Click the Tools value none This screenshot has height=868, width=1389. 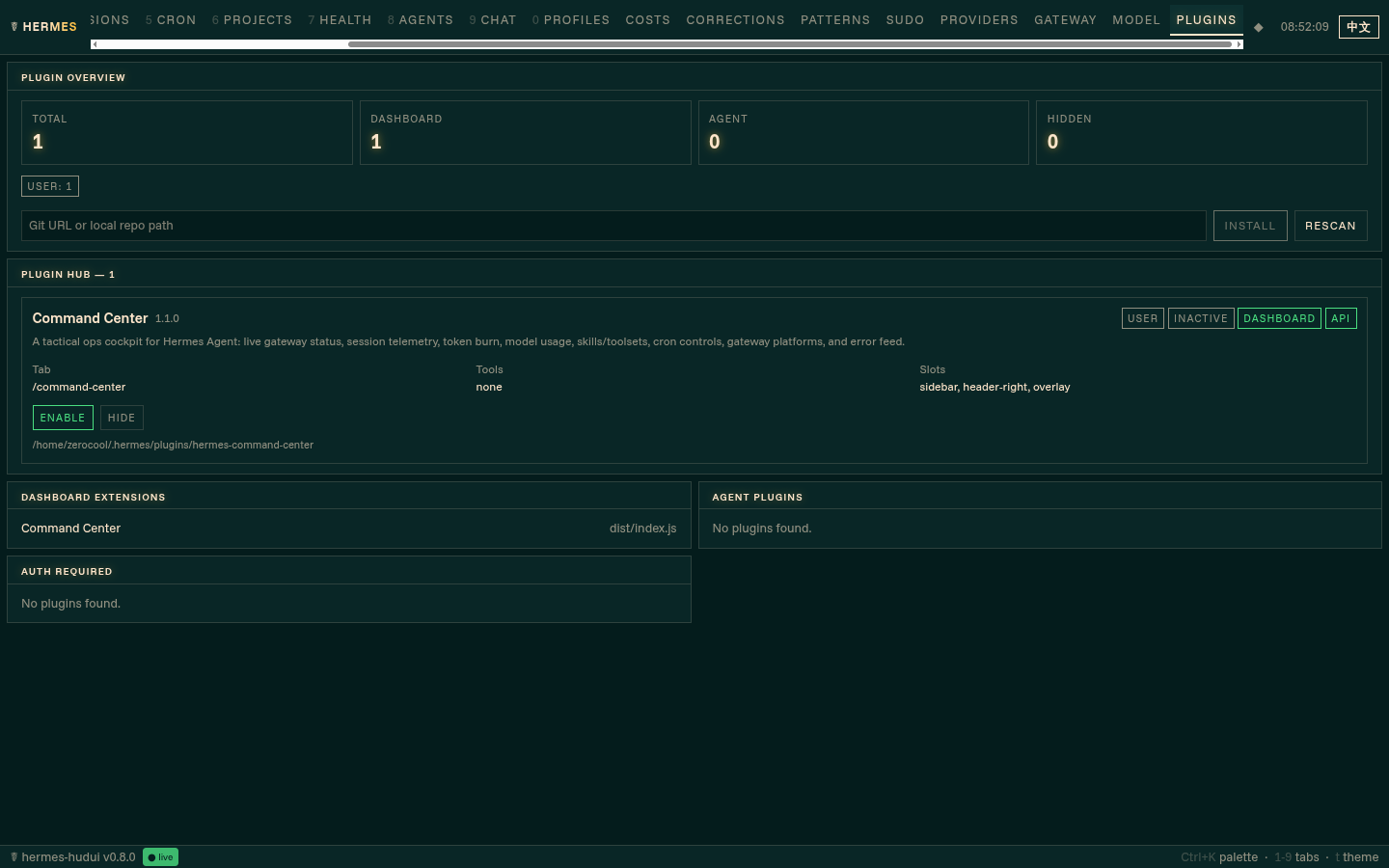489,387
